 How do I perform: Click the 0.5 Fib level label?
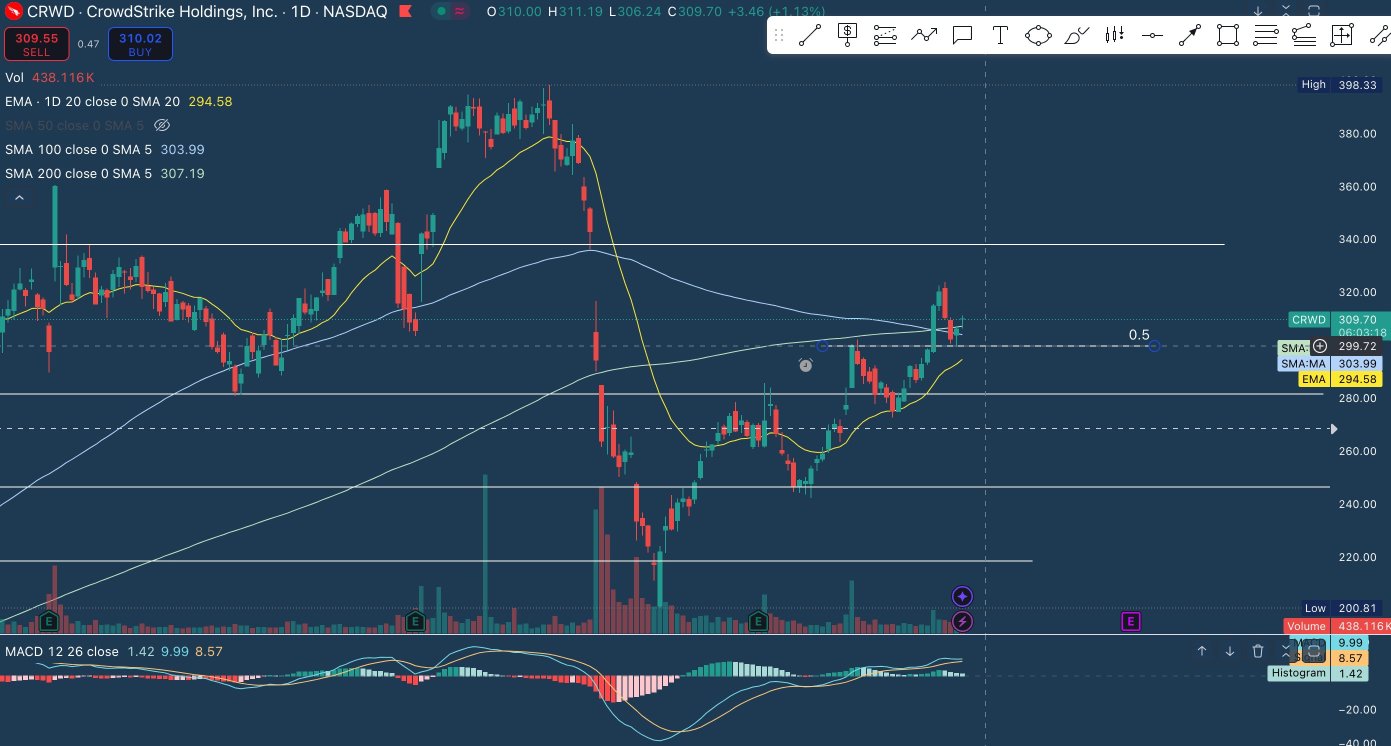pyautogui.click(x=1139, y=335)
